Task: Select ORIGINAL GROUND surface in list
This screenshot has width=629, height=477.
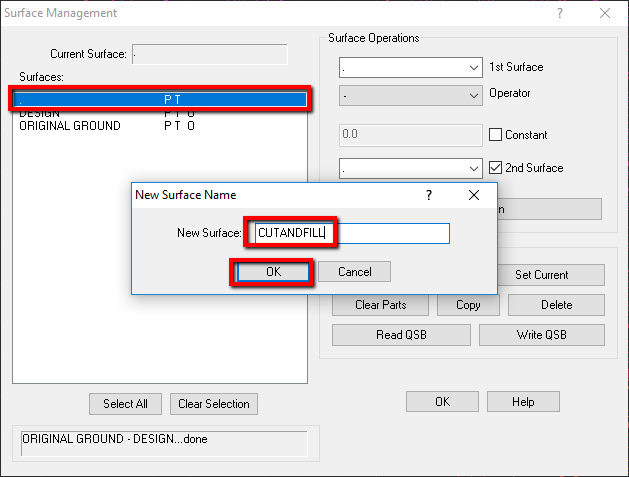Action: pos(70,127)
